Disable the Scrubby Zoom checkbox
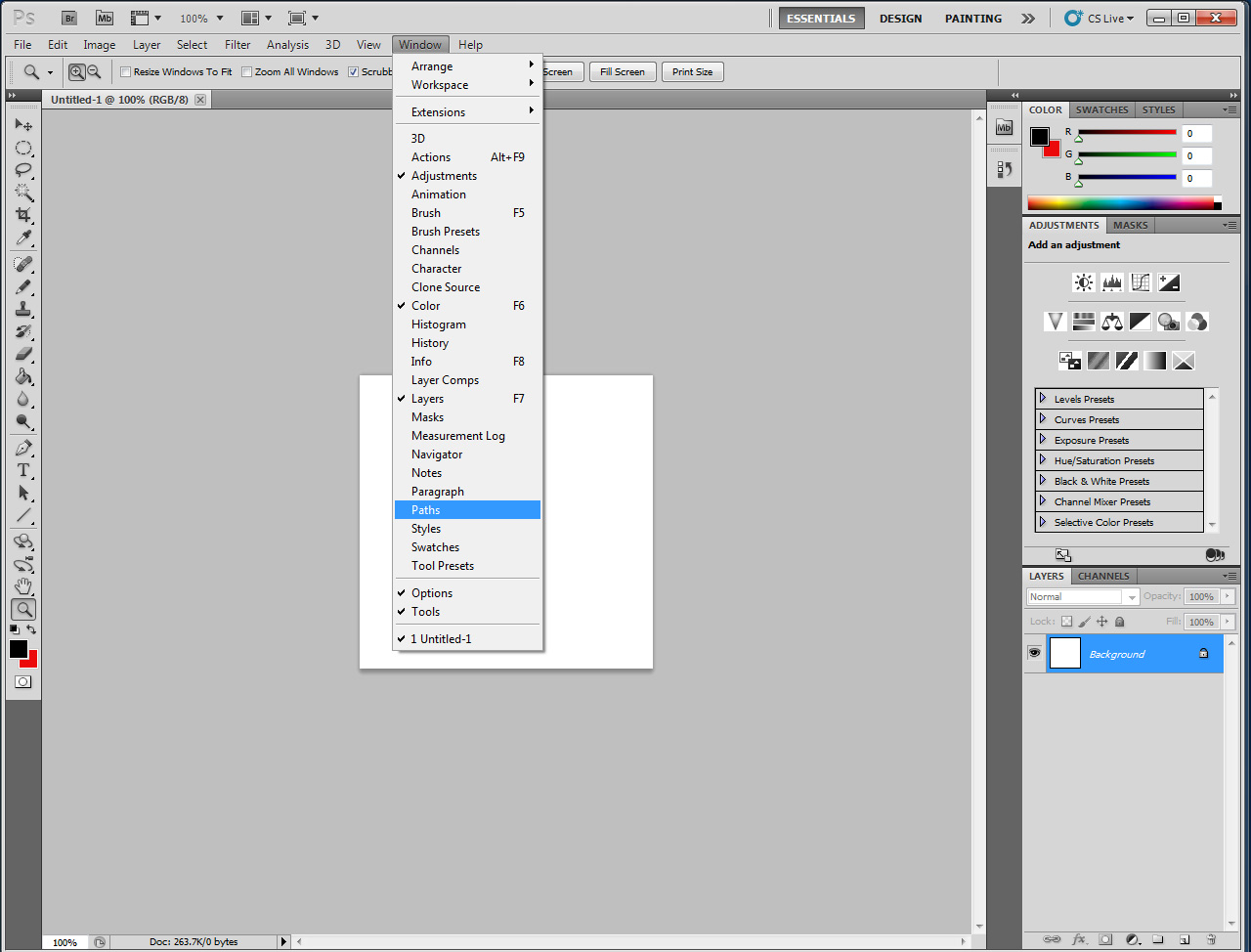The height and width of the screenshot is (952, 1251). (354, 72)
